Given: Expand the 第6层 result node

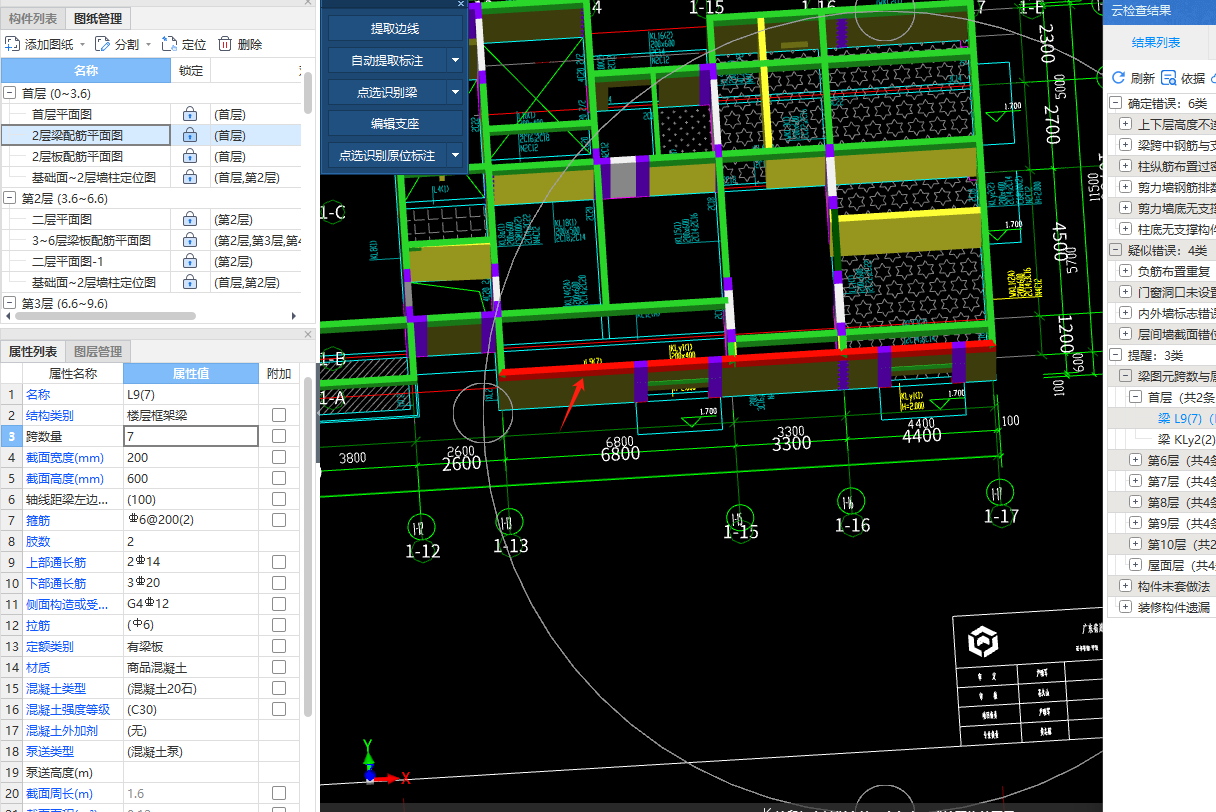Looking at the screenshot, I should [x=1135, y=460].
